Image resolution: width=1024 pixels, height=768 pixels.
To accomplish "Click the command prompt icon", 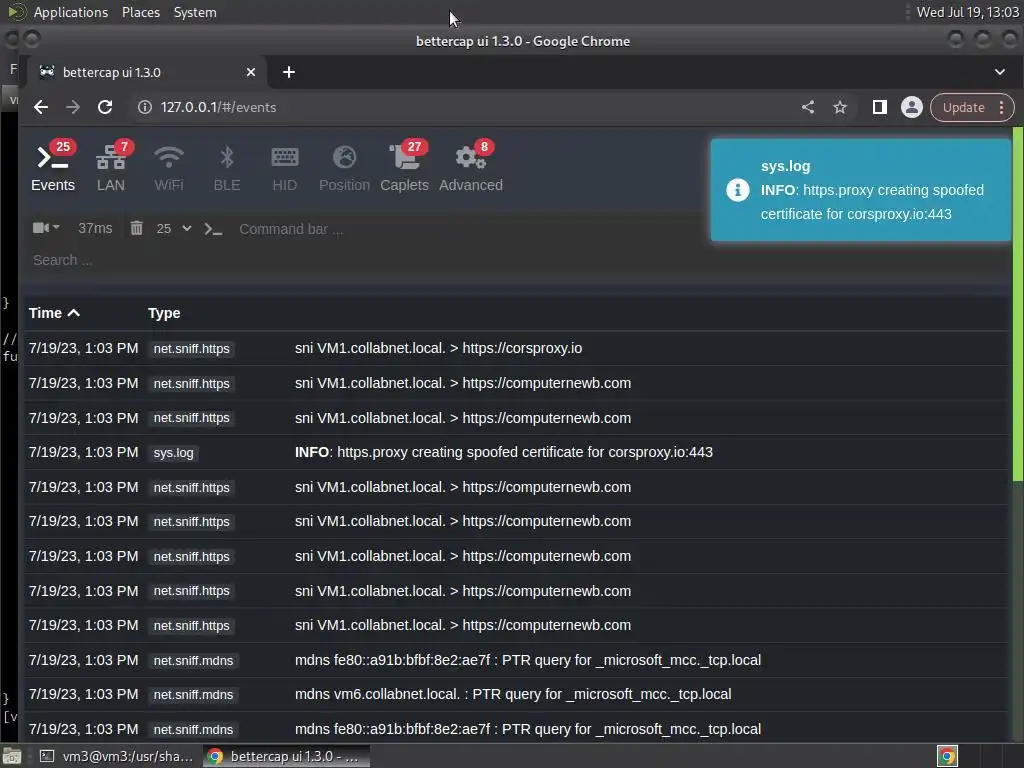I will 213,229.
